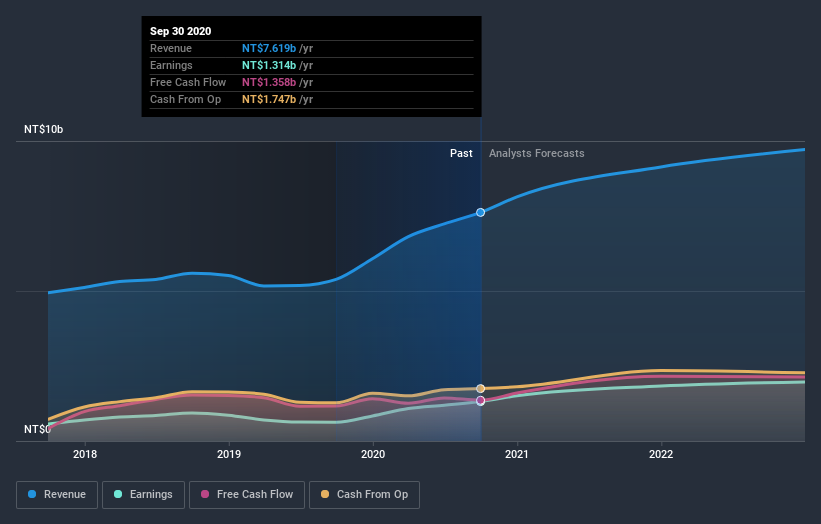821x524 pixels.
Task: Click the NT$10b y-axis label
Action: pyautogui.click(x=43, y=129)
